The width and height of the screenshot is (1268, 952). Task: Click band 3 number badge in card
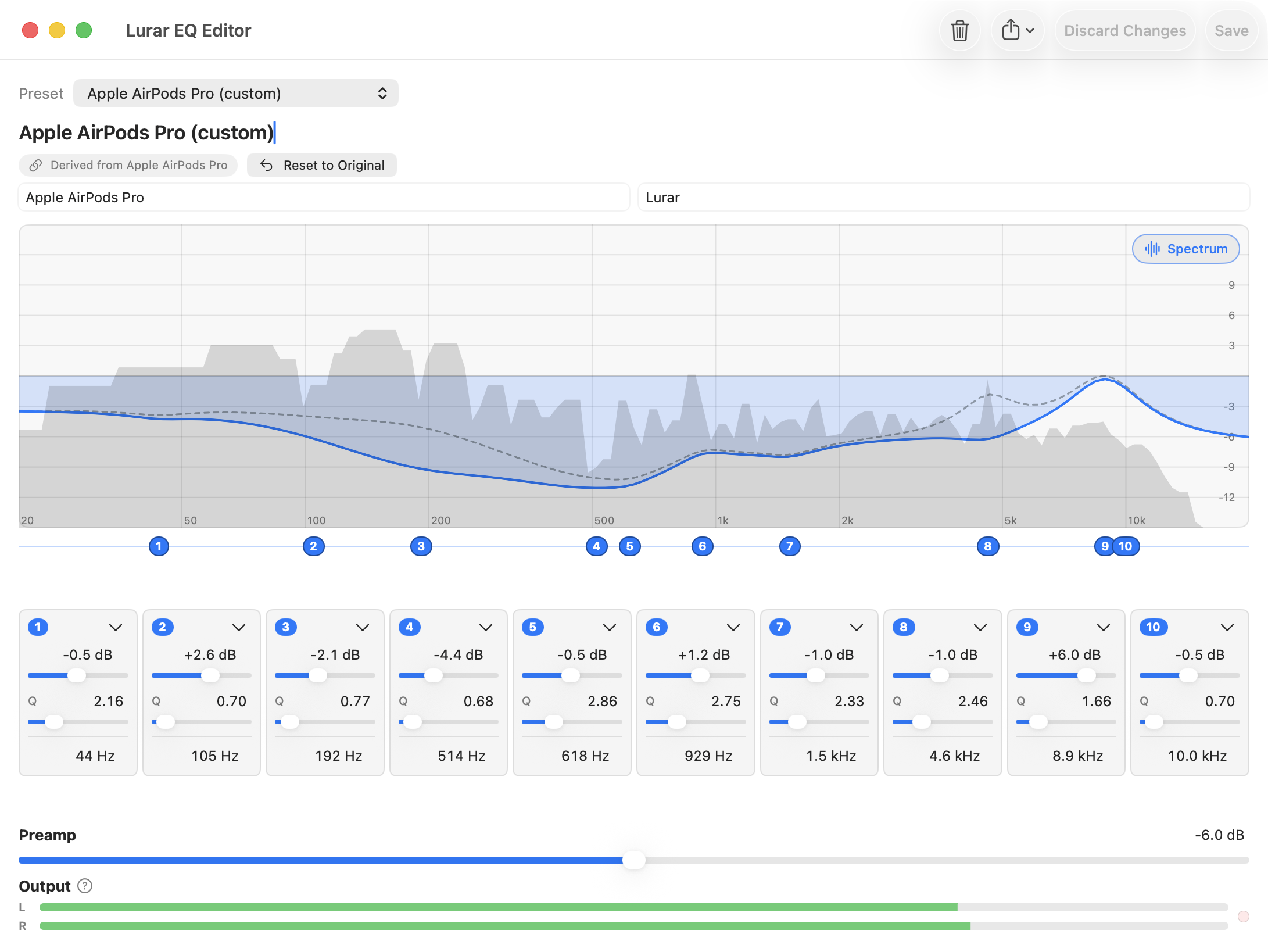(x=285, y=627)
